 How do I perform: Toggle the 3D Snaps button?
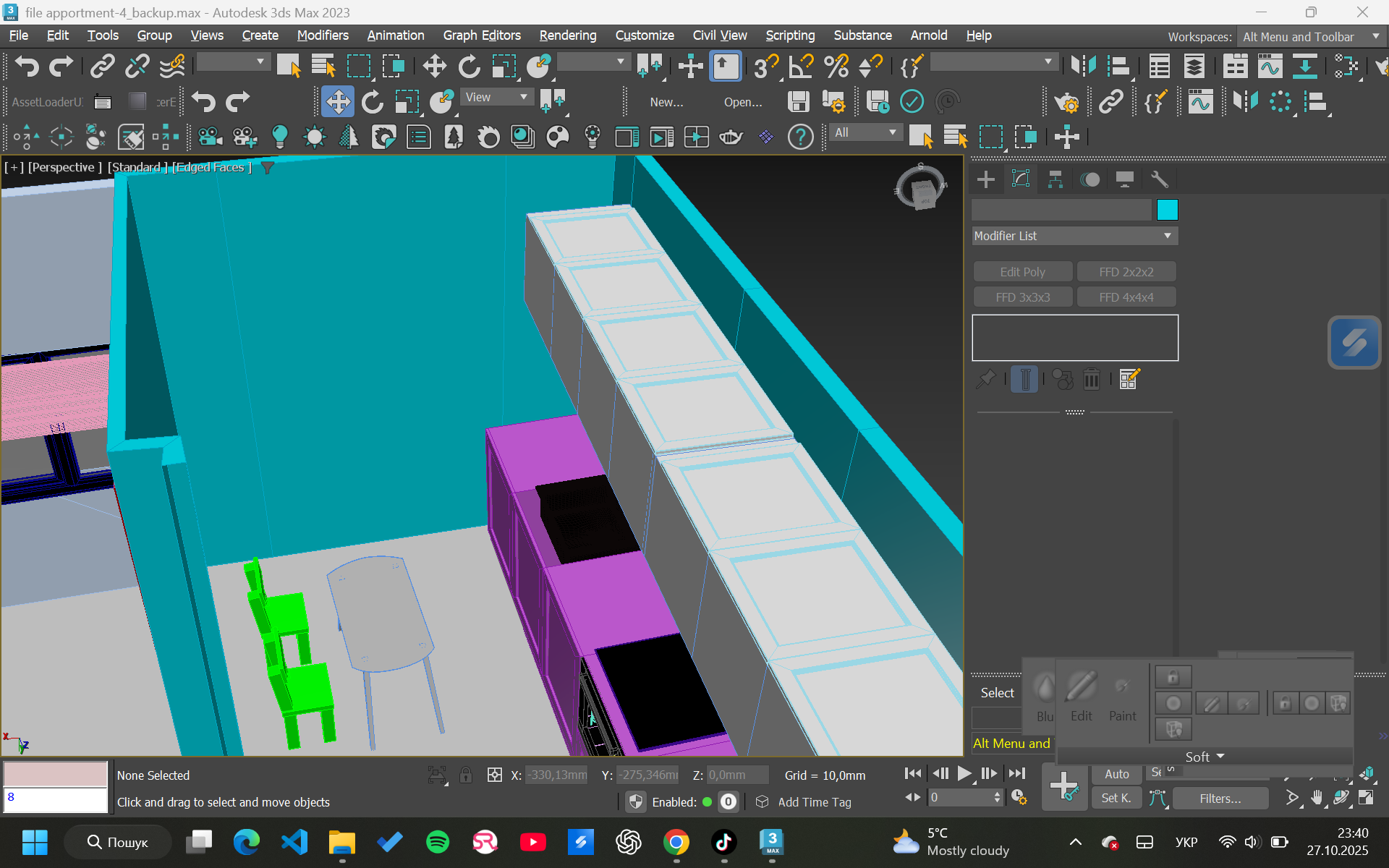[765, 67]
